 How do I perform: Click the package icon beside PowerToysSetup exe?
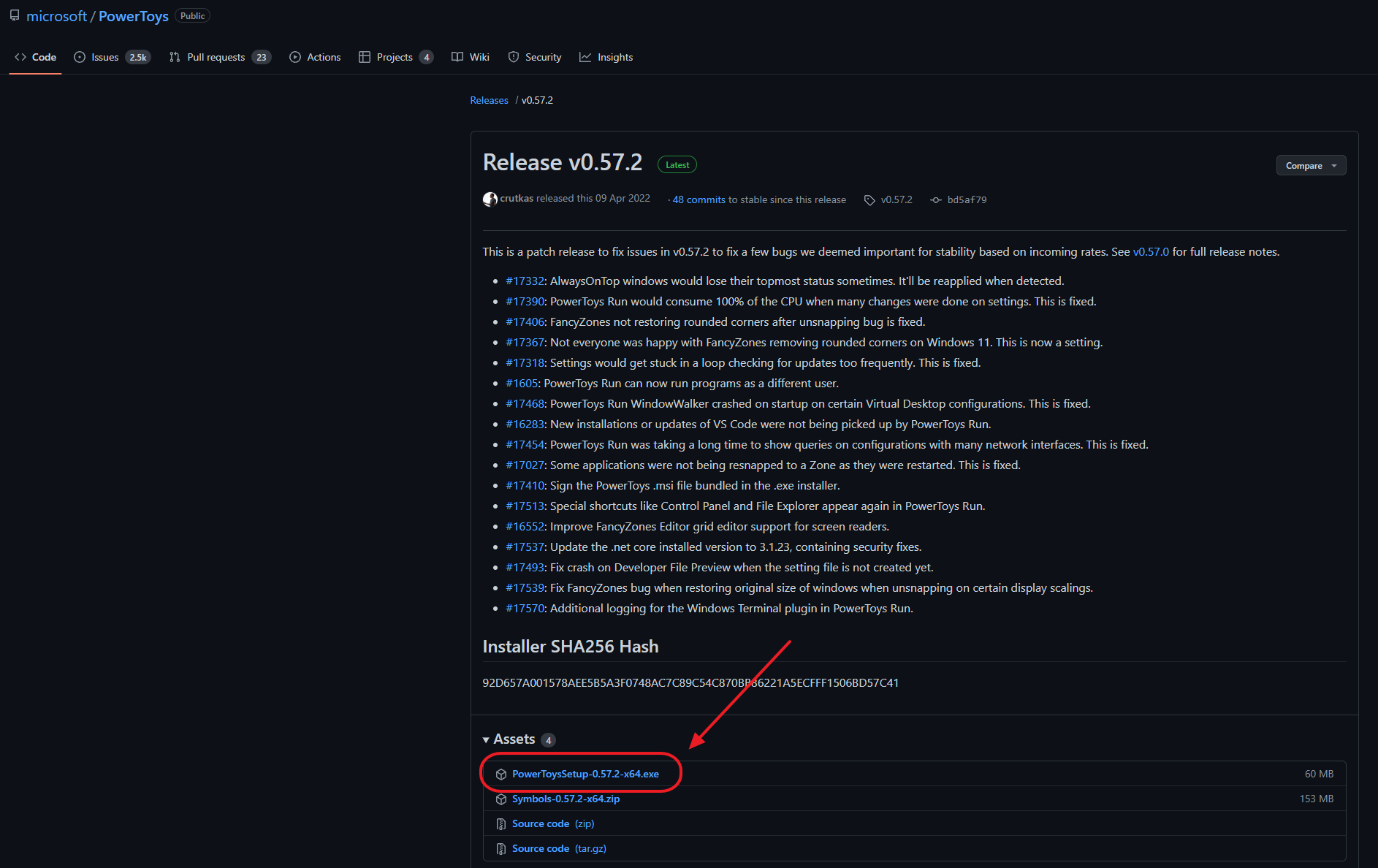(501, 774)
